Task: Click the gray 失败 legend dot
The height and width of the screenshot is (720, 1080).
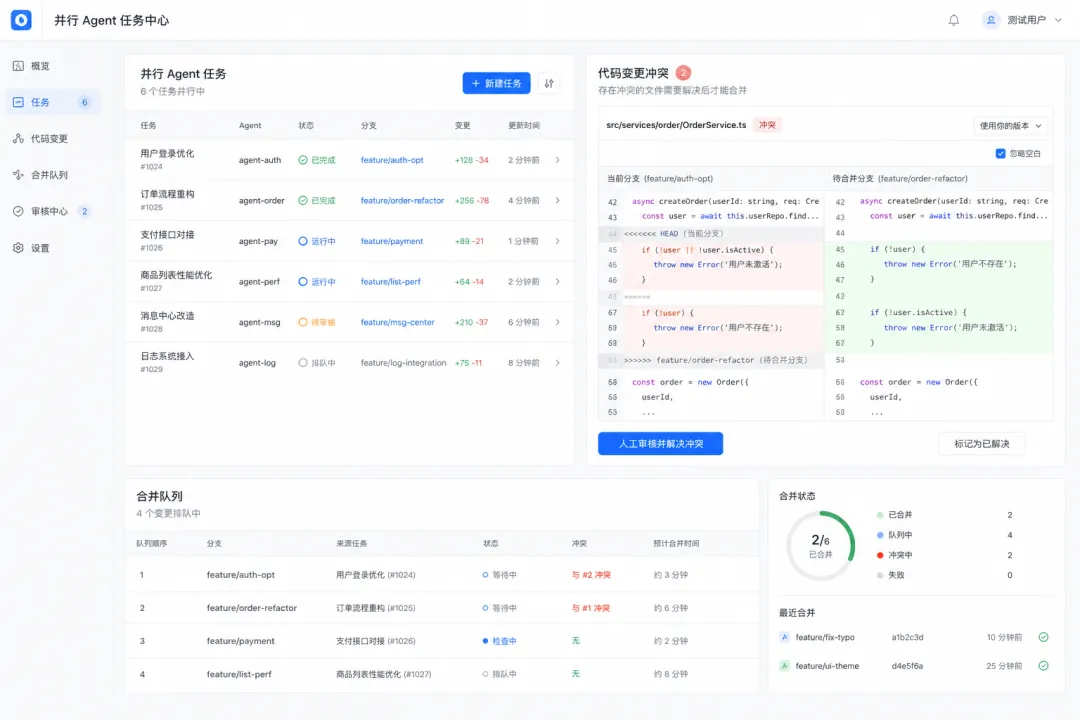Action: click(880, 575)
